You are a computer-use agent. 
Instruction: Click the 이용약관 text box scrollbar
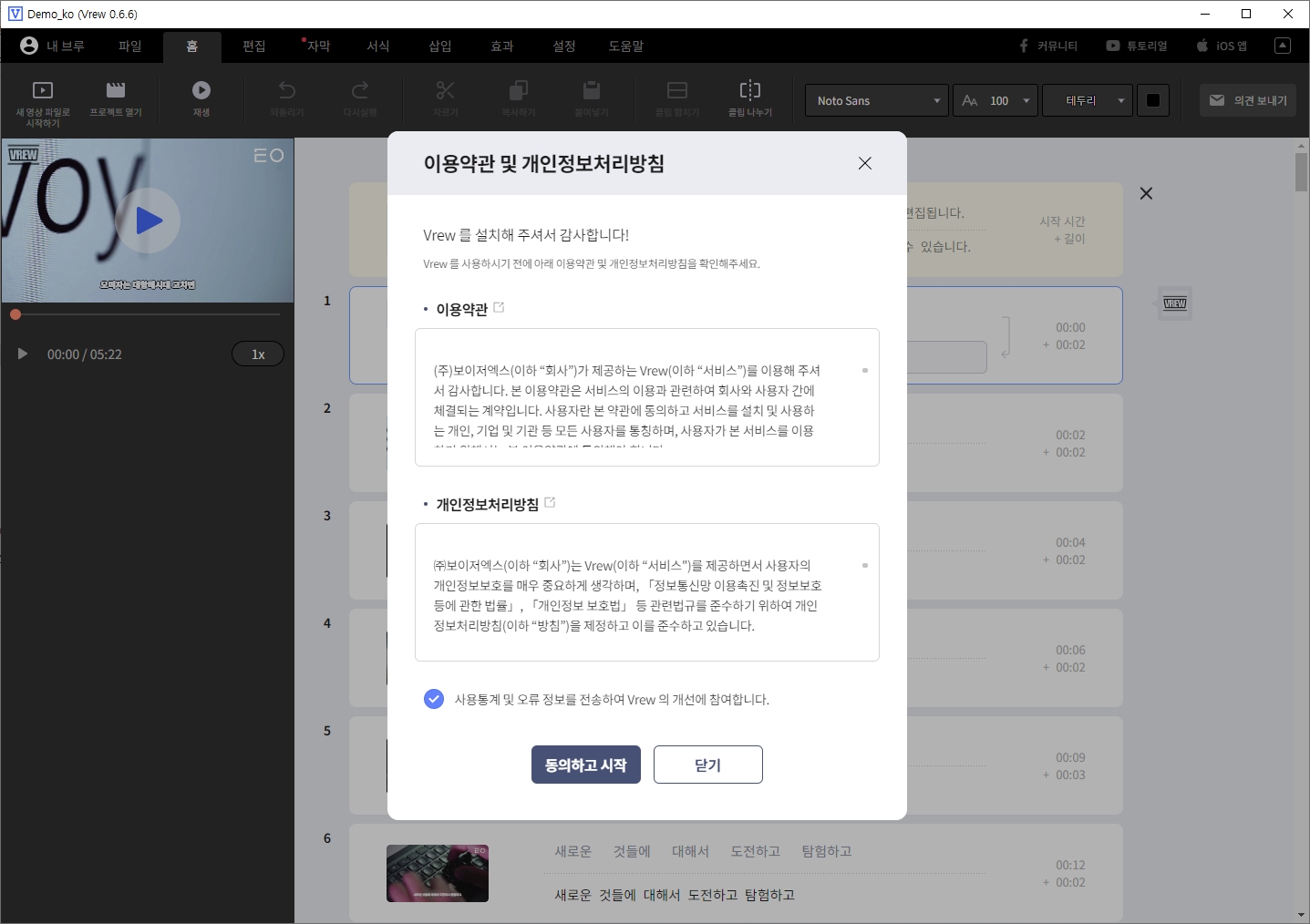pos(865,370)
